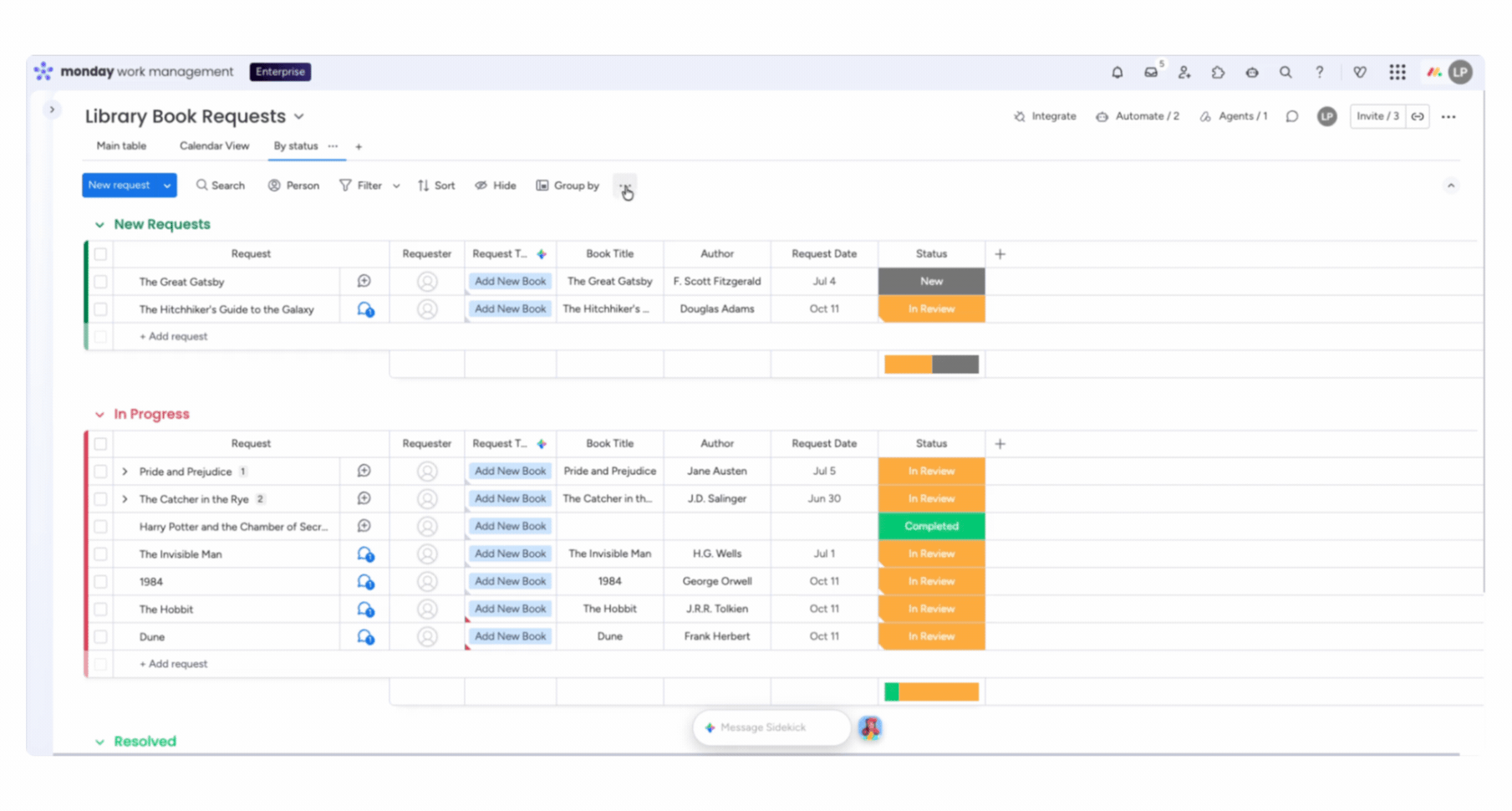
Task: Click the invite members icon in top bar
Action: click(x=1184, y=73)
